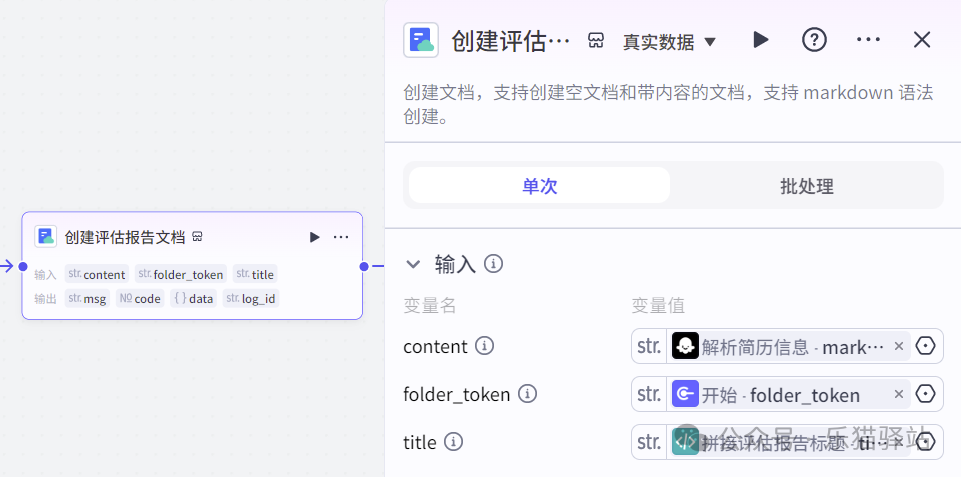Screen dimensions: 961x477
Task: Open the panel header more options menu
Action: pyautogui.click(x=868, y=40)
